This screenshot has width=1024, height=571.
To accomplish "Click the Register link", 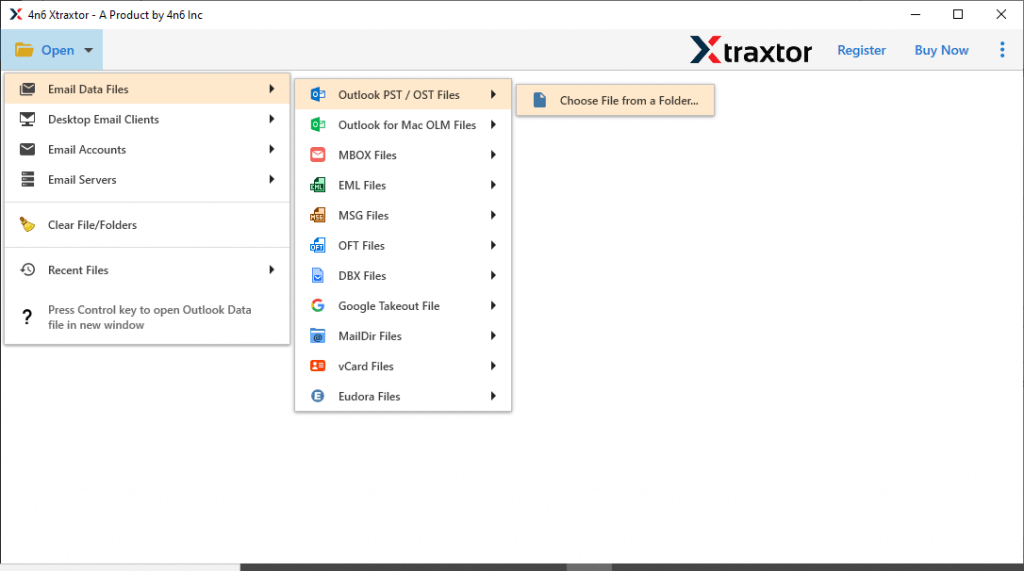I will tap(861, 50).
